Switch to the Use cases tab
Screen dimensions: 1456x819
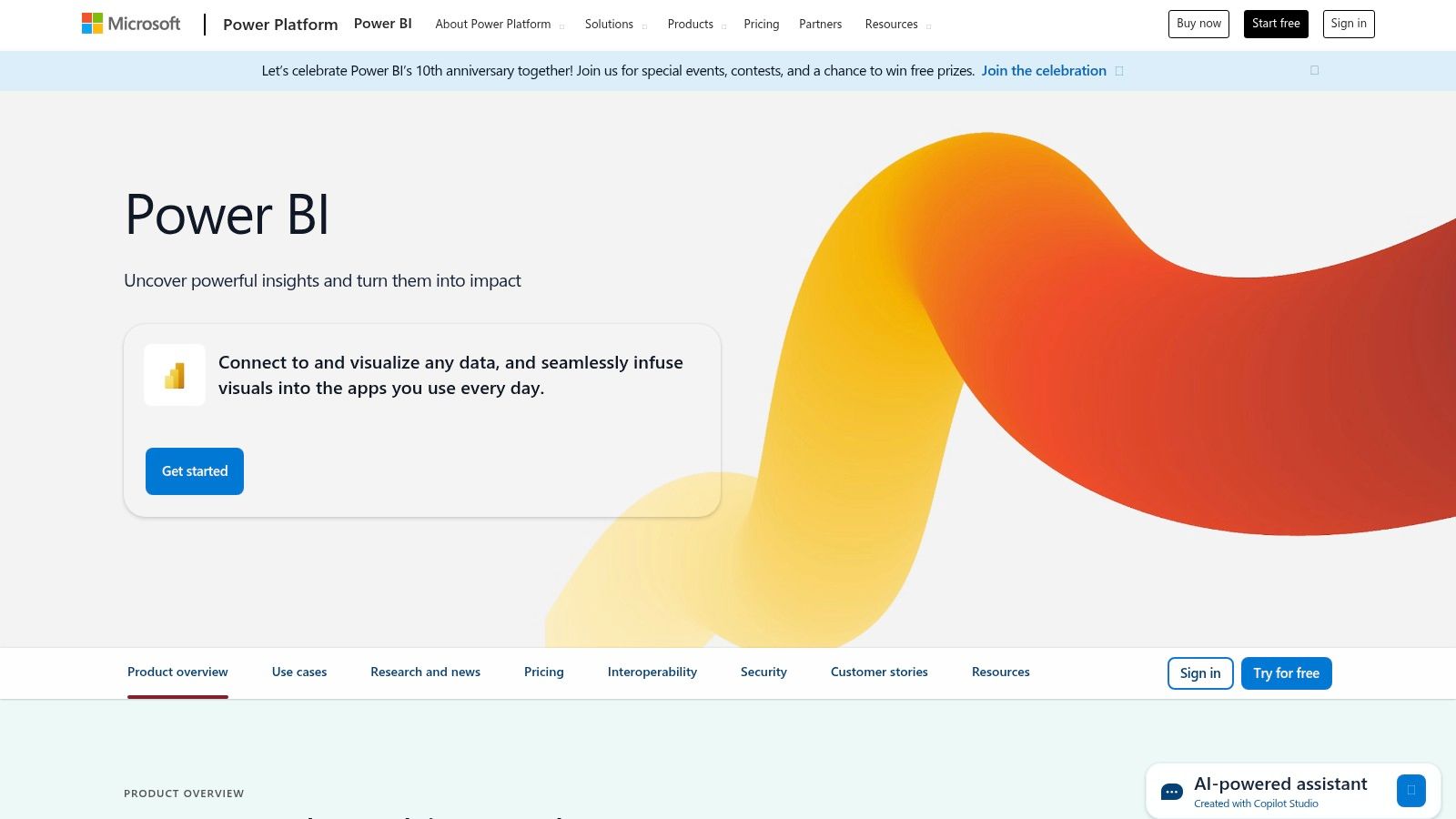click(298, 672)
